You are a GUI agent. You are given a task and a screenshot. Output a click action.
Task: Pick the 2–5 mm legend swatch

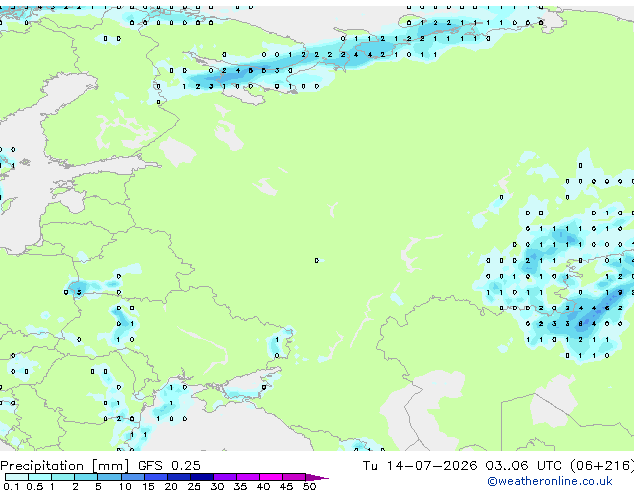coord(86,477)
